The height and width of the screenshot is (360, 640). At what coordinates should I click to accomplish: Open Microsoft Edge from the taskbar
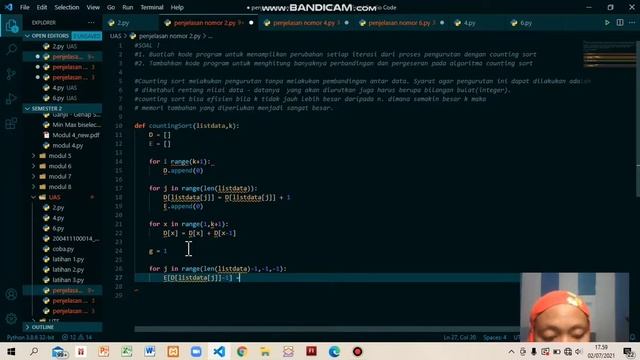(x=334, y=351)
